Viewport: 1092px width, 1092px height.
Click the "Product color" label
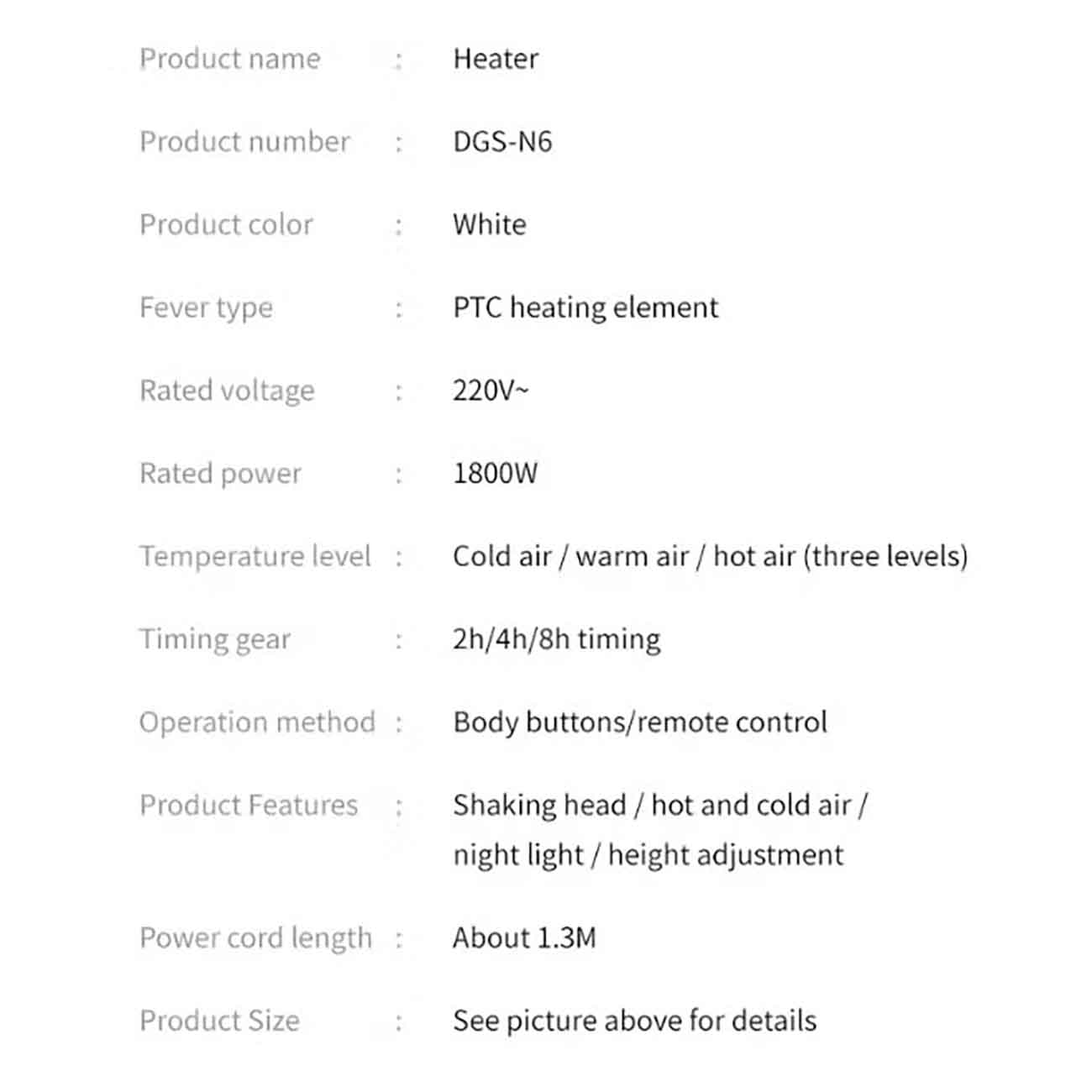[x=226, y=225]
